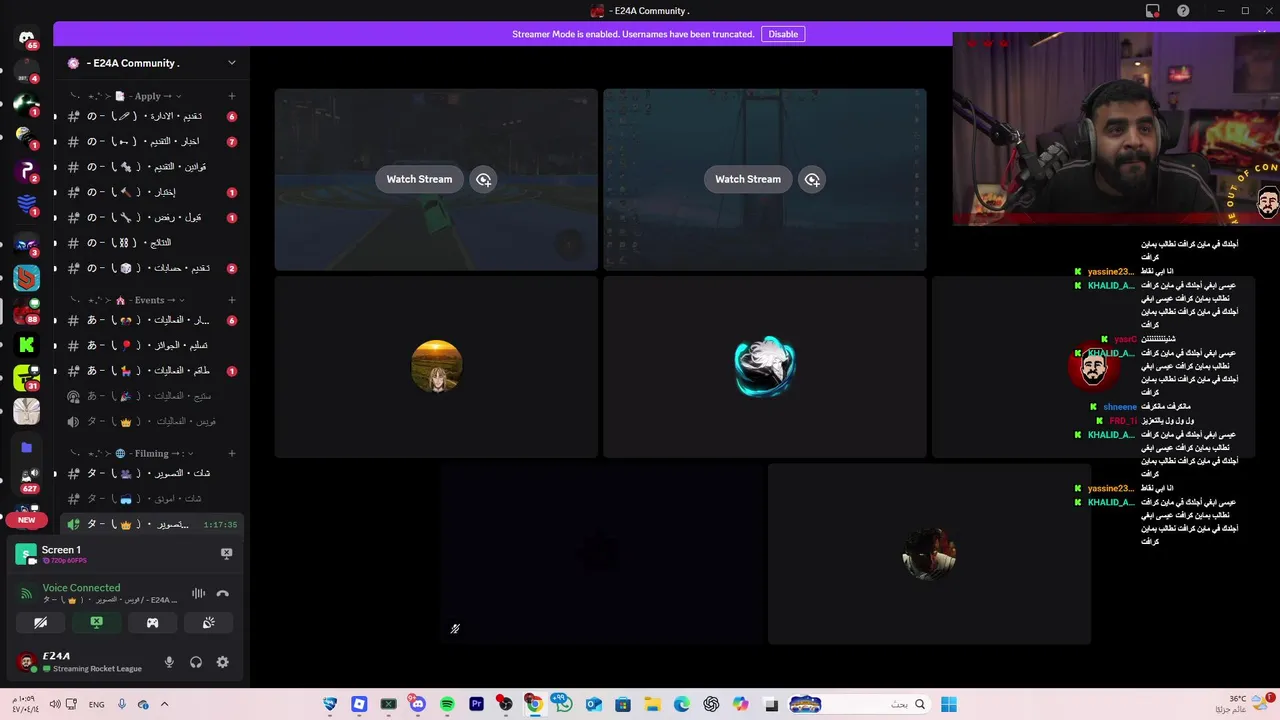Watch the left stream
This screenshot has width=1280, height=720.
419,179
